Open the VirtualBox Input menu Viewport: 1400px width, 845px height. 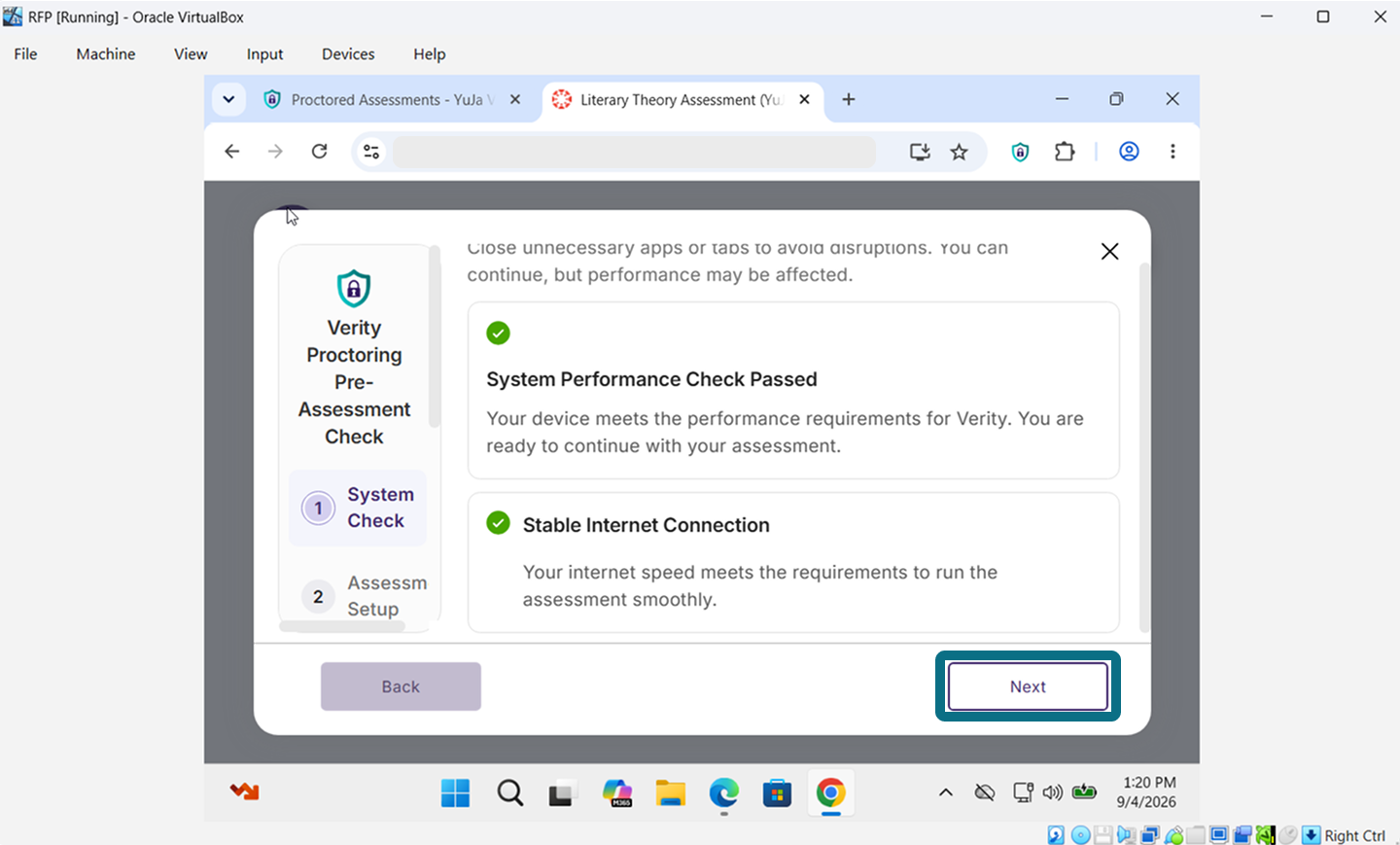point(264,53)
